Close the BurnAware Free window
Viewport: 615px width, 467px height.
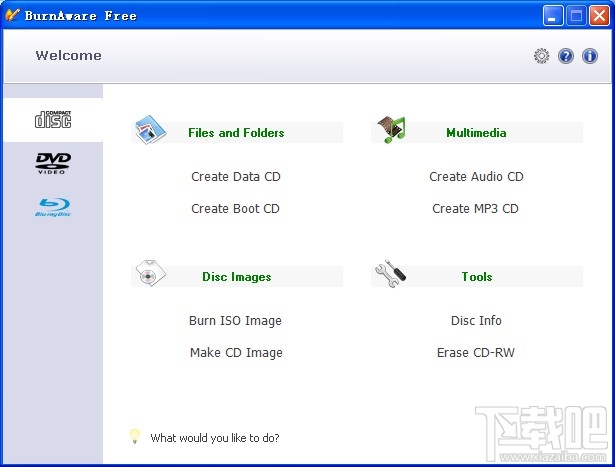(599, 16)
